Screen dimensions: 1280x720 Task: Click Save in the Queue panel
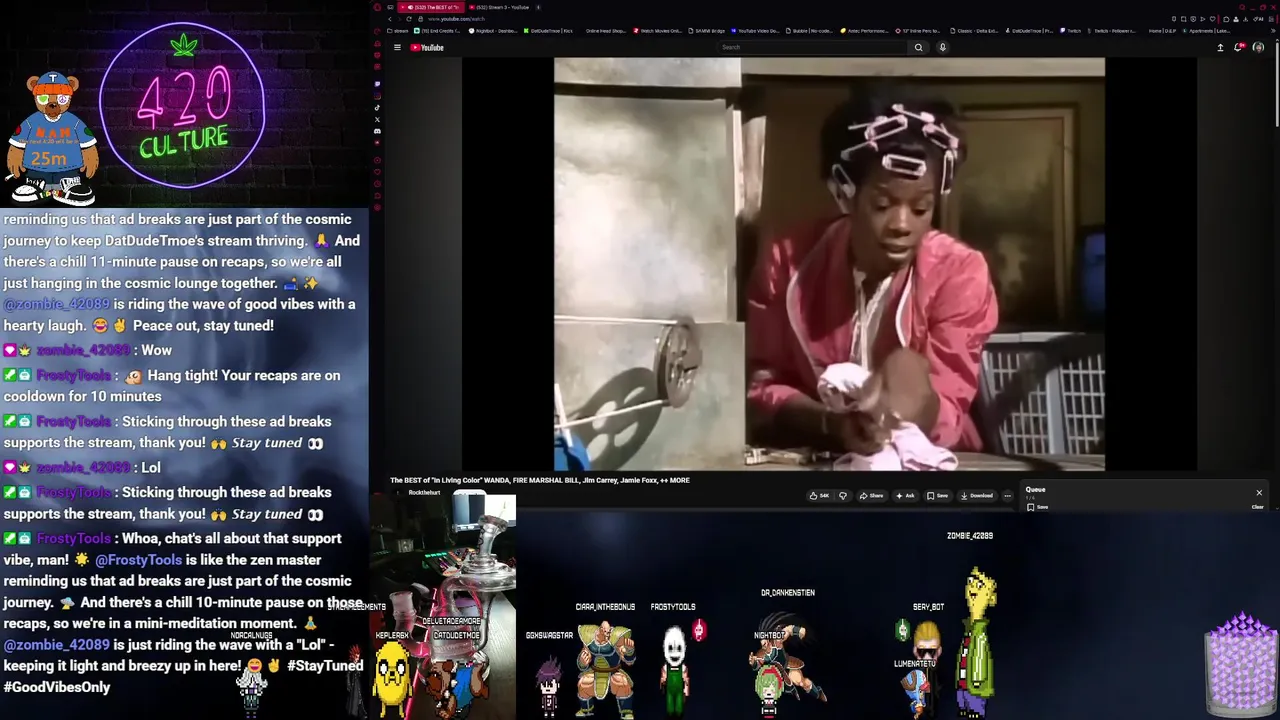pos(1037,507)
